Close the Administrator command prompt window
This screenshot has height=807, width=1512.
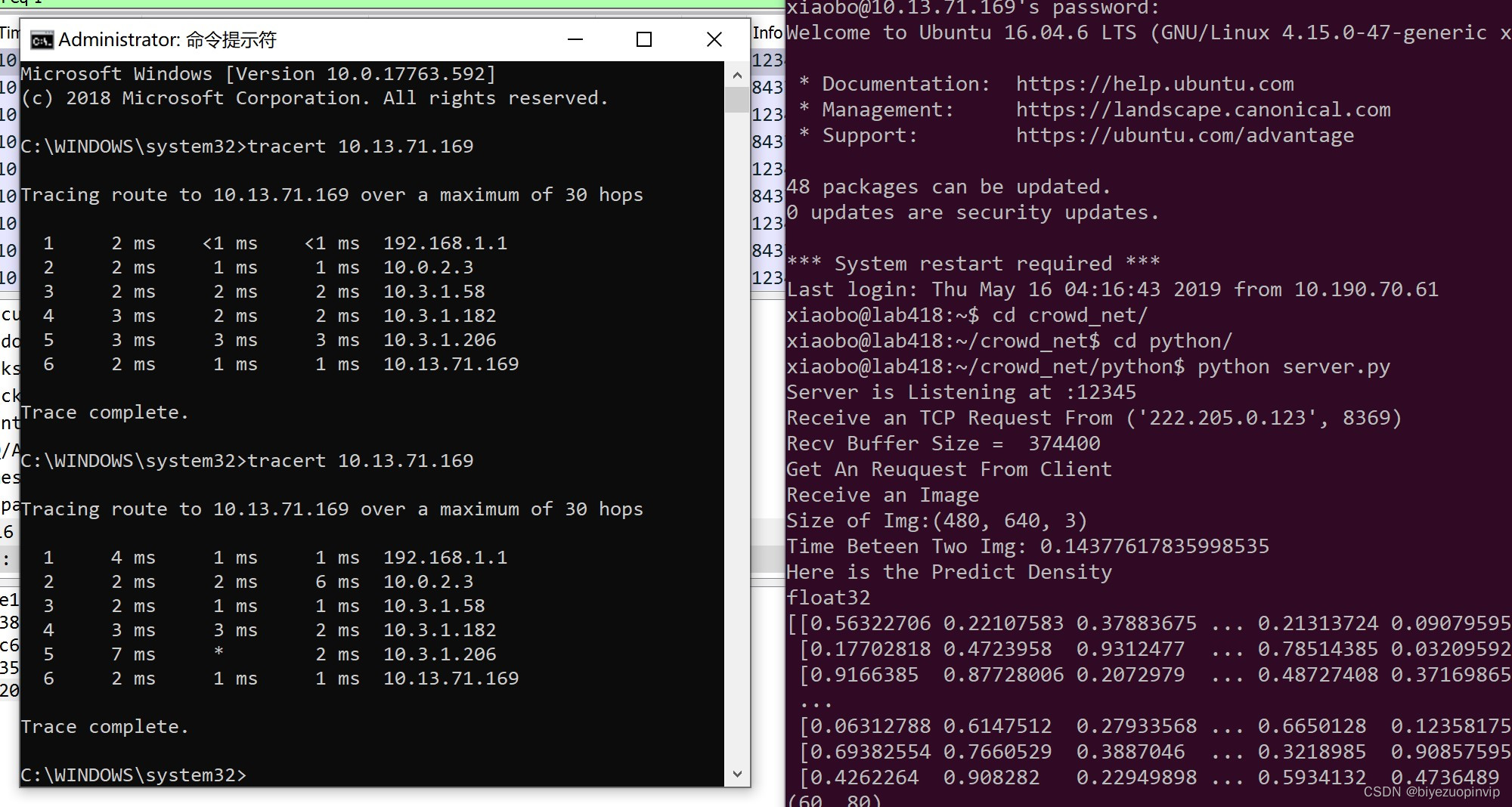714,39
